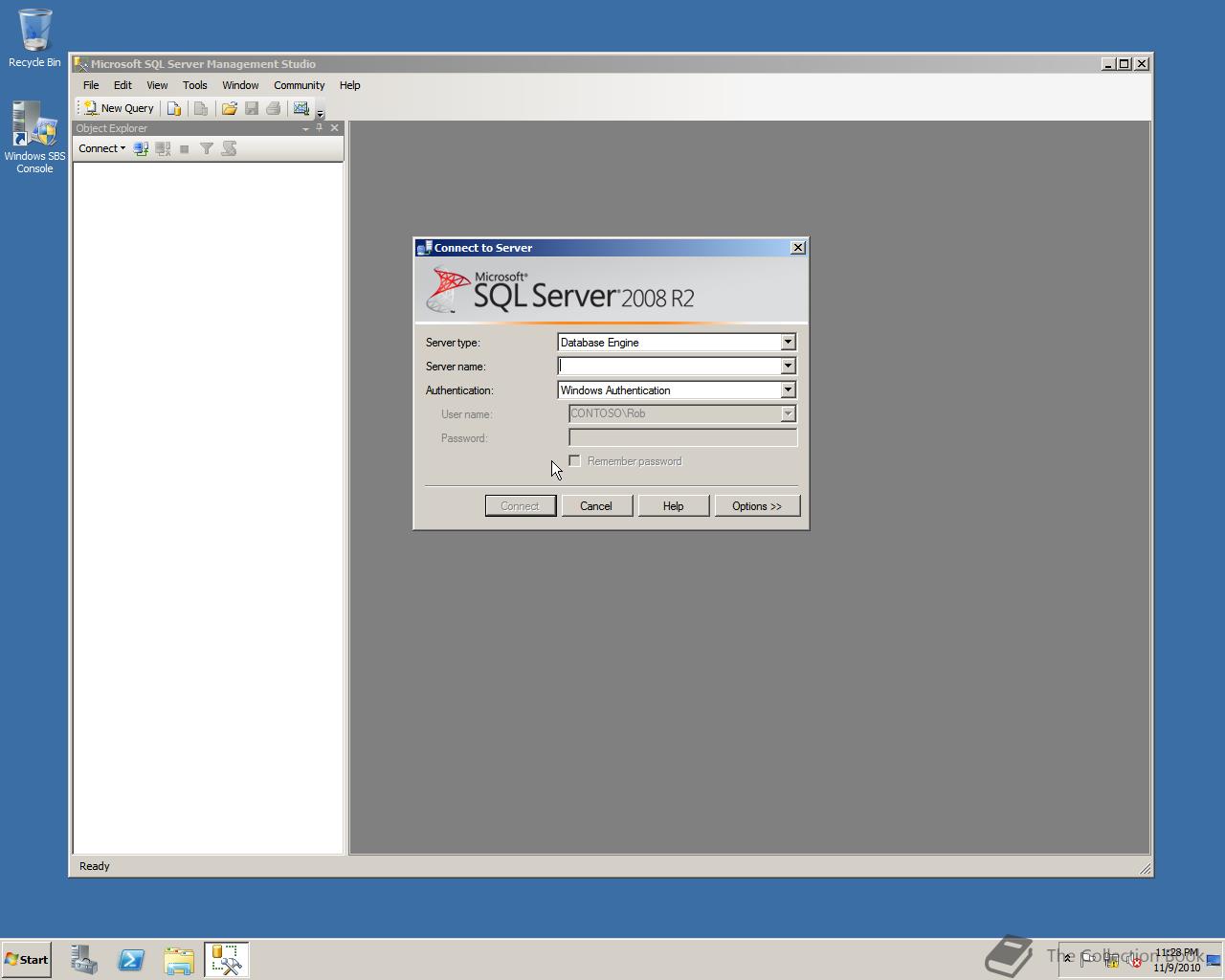Viewport: 1225px width, 980px height.
Task: Click the Windows Explorer taskbar icon
Action: click(x=179, y=960)
